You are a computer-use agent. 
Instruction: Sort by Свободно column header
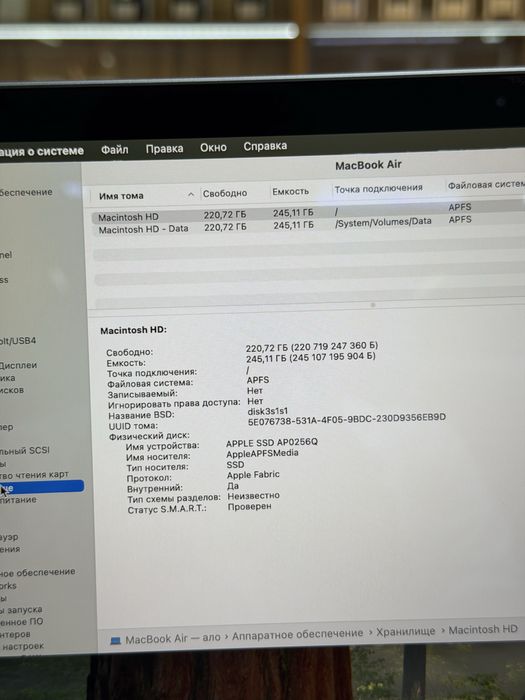click(225, 193)
